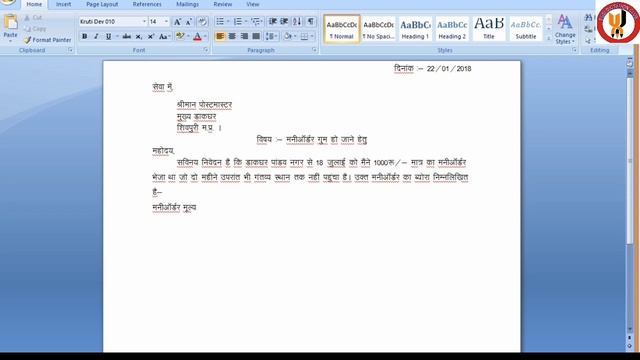The image size is (640, 360).
Task: Open the underline style dropdown arrow
Action: 117,36
